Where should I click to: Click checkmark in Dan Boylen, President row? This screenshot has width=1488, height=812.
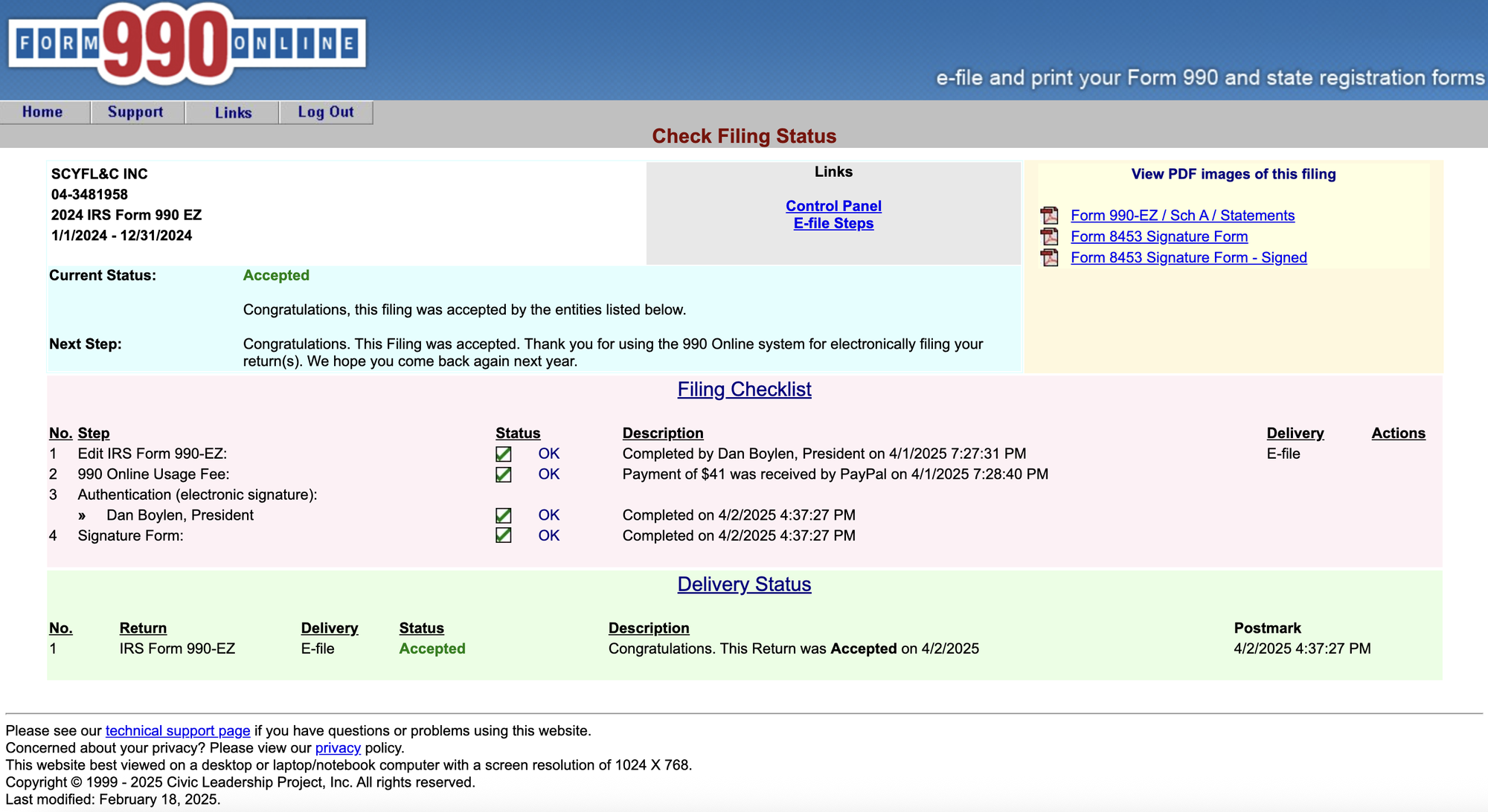[504, 515]
